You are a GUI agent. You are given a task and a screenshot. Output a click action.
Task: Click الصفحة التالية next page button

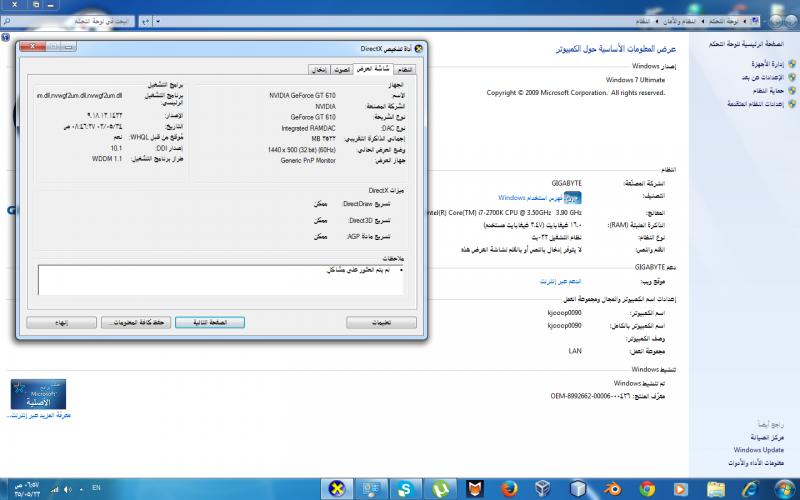210,322
